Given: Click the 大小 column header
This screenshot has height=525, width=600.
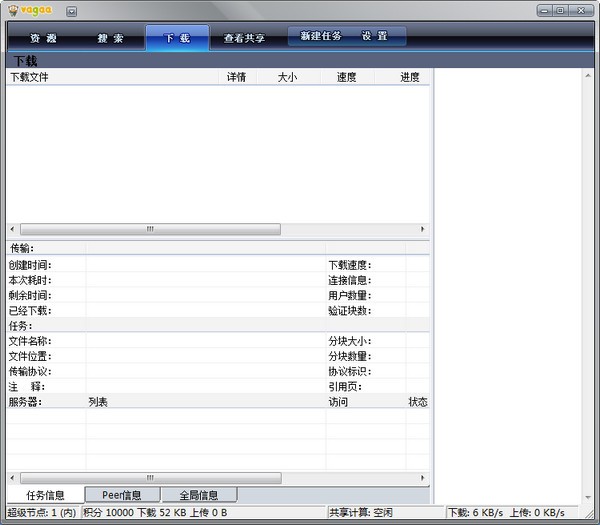Looking at the screenshot, I should pyautogui.click(x=288, y=77).
